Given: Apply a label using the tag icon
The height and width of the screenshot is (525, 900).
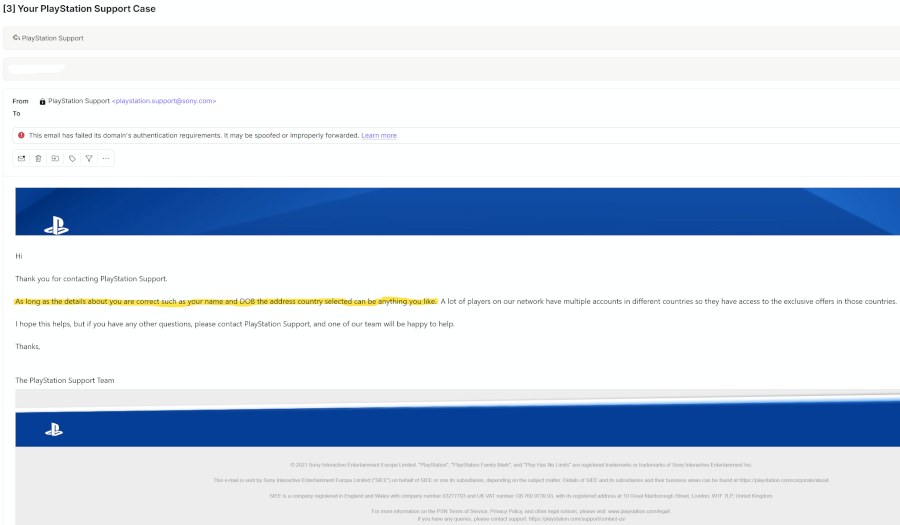Looking at the screenshot, I should tap(72, 158).
